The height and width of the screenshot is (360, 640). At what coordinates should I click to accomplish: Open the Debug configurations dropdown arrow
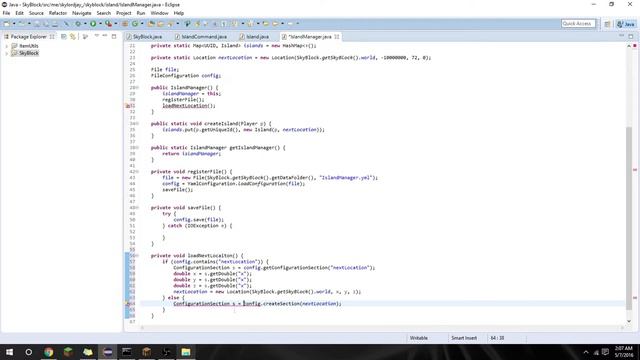click(x=85, y=24)
